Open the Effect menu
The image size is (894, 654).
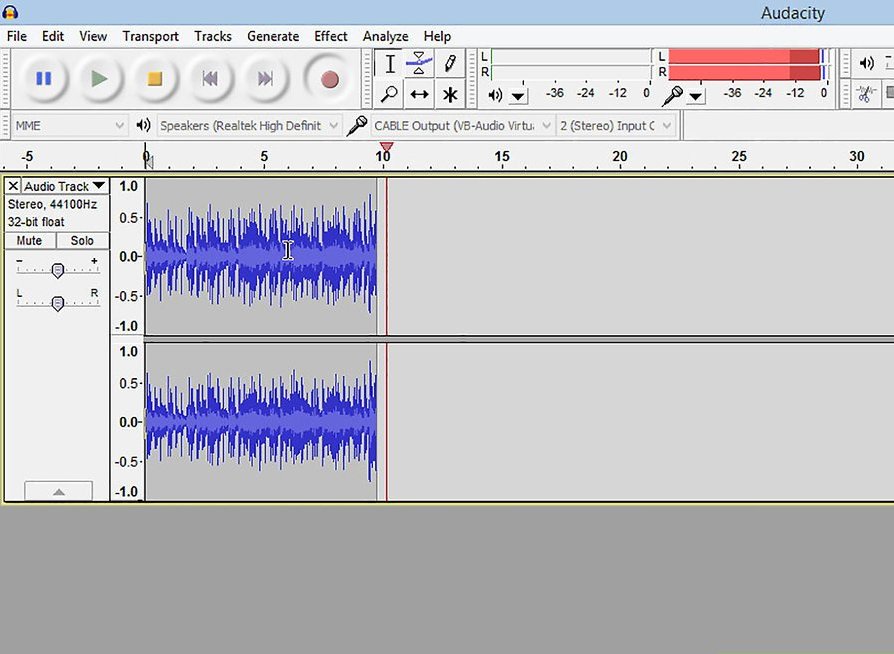click(331, 36)
